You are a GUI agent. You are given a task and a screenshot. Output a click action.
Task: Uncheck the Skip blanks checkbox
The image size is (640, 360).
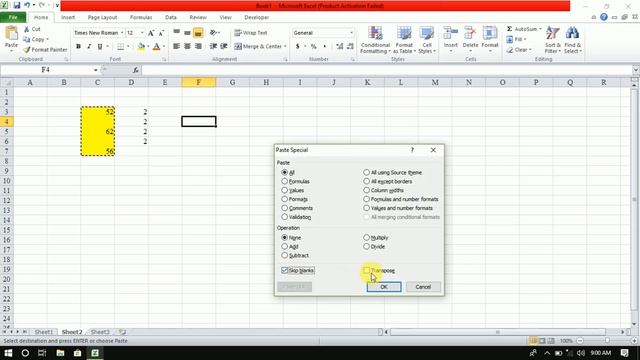click(284, 271)
